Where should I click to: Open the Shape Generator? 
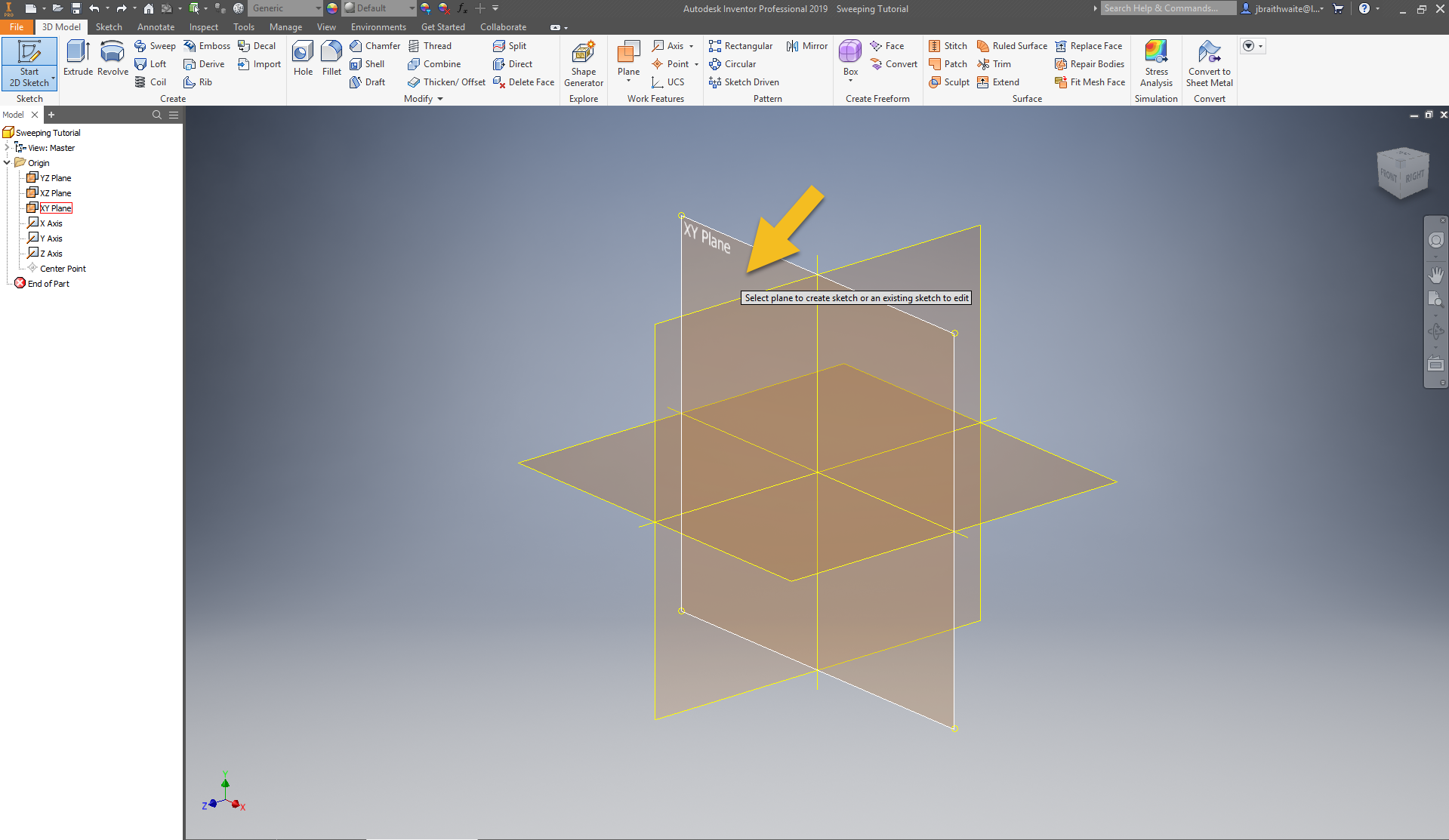583,63
